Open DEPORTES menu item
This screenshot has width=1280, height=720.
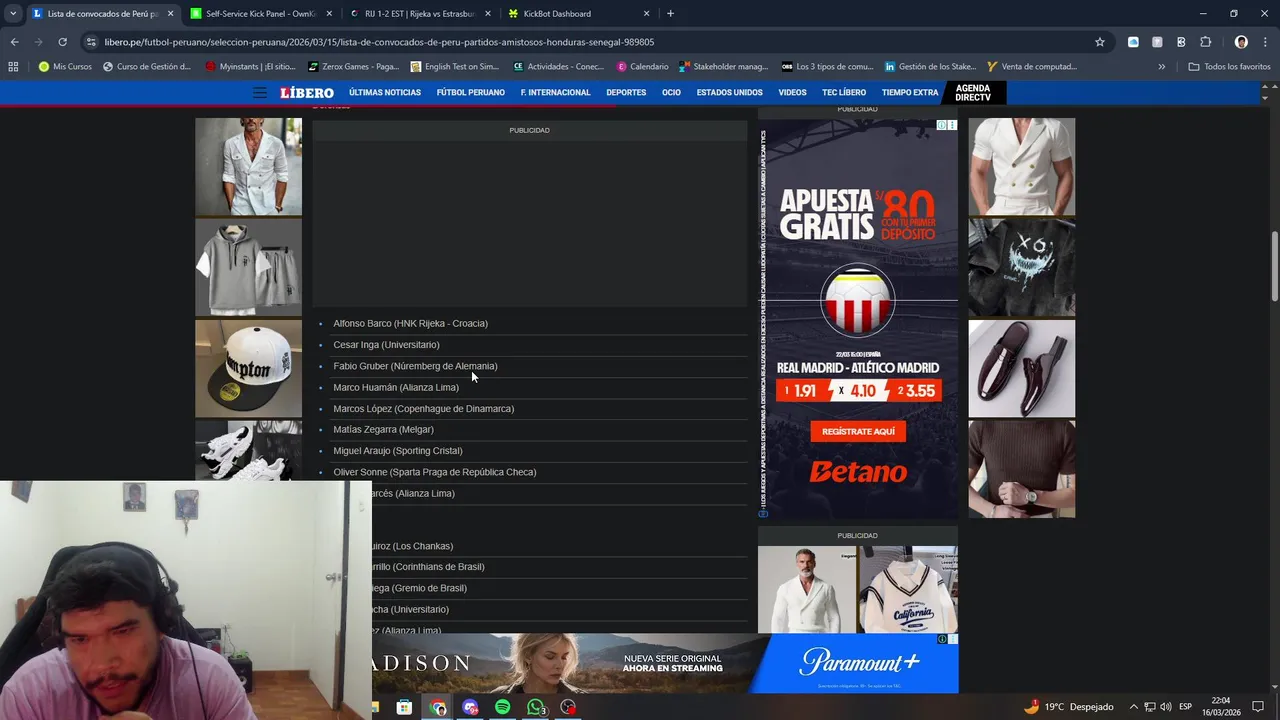pyautogui.click(x=626, y=93)
